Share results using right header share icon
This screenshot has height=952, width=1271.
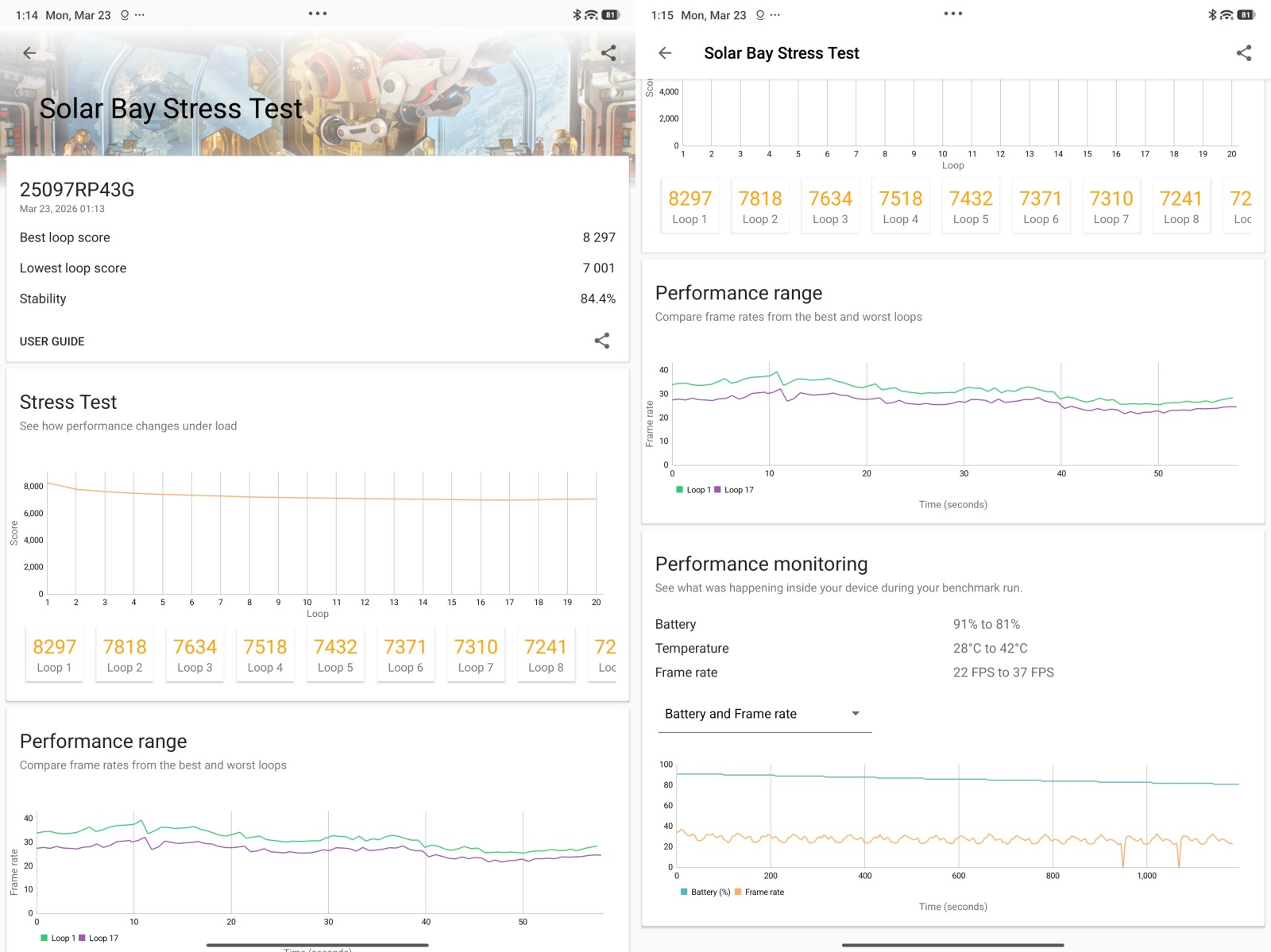[x=1244, y=53]
